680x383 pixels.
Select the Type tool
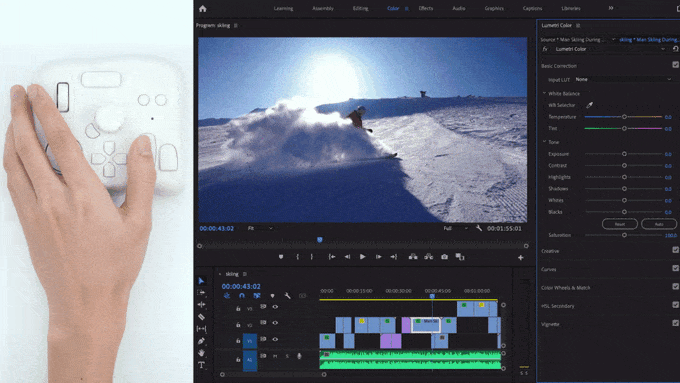click(x=201, y=365)
